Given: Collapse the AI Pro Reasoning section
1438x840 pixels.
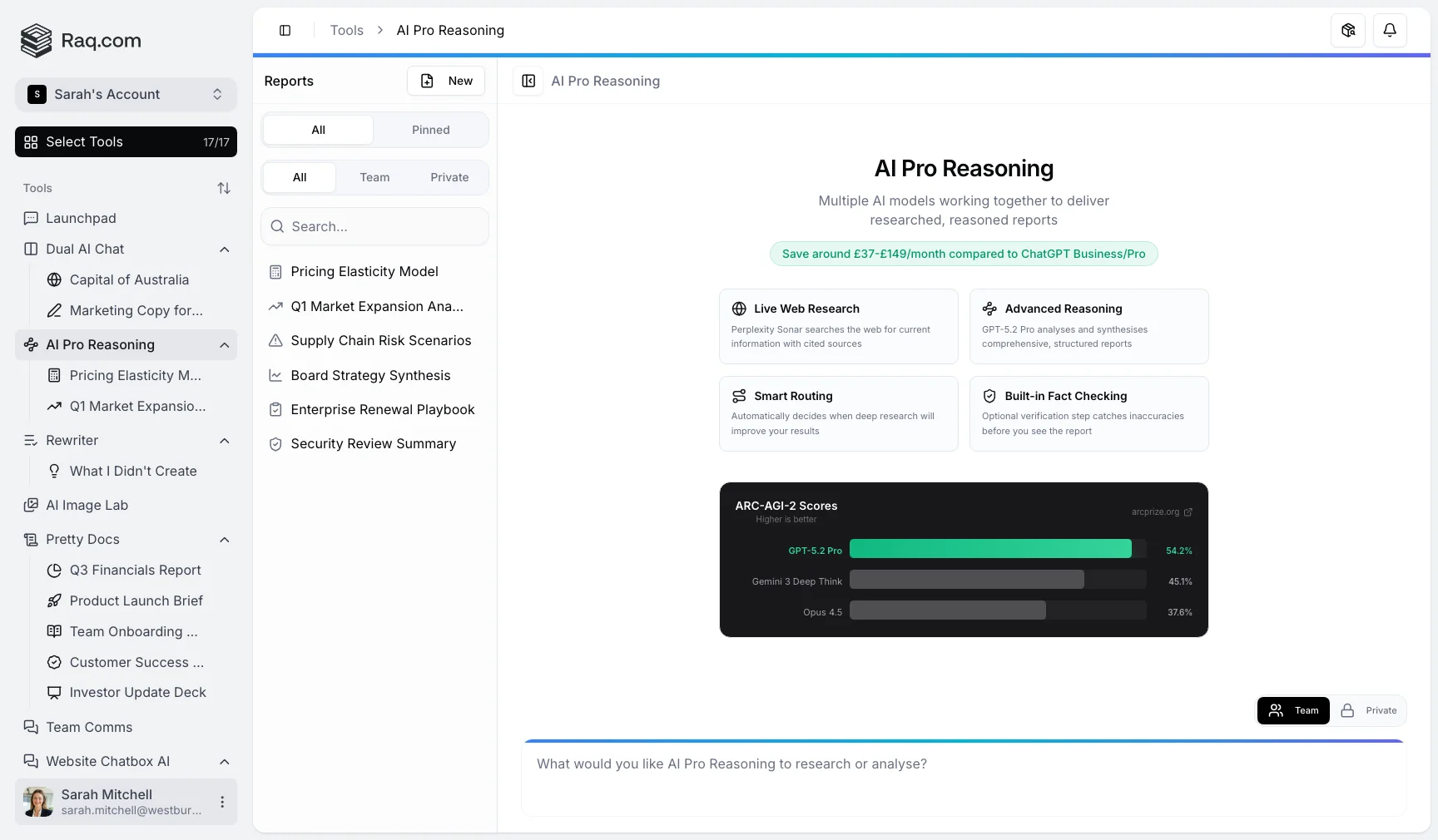Looking at the screenshot, I should pos(223,346).
